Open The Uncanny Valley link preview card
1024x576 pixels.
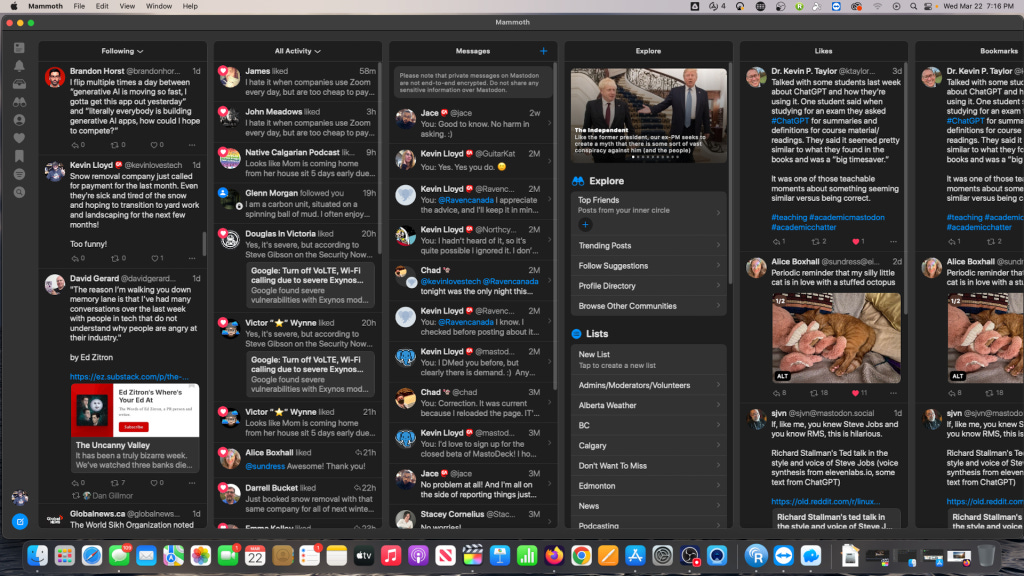(135, 427)
